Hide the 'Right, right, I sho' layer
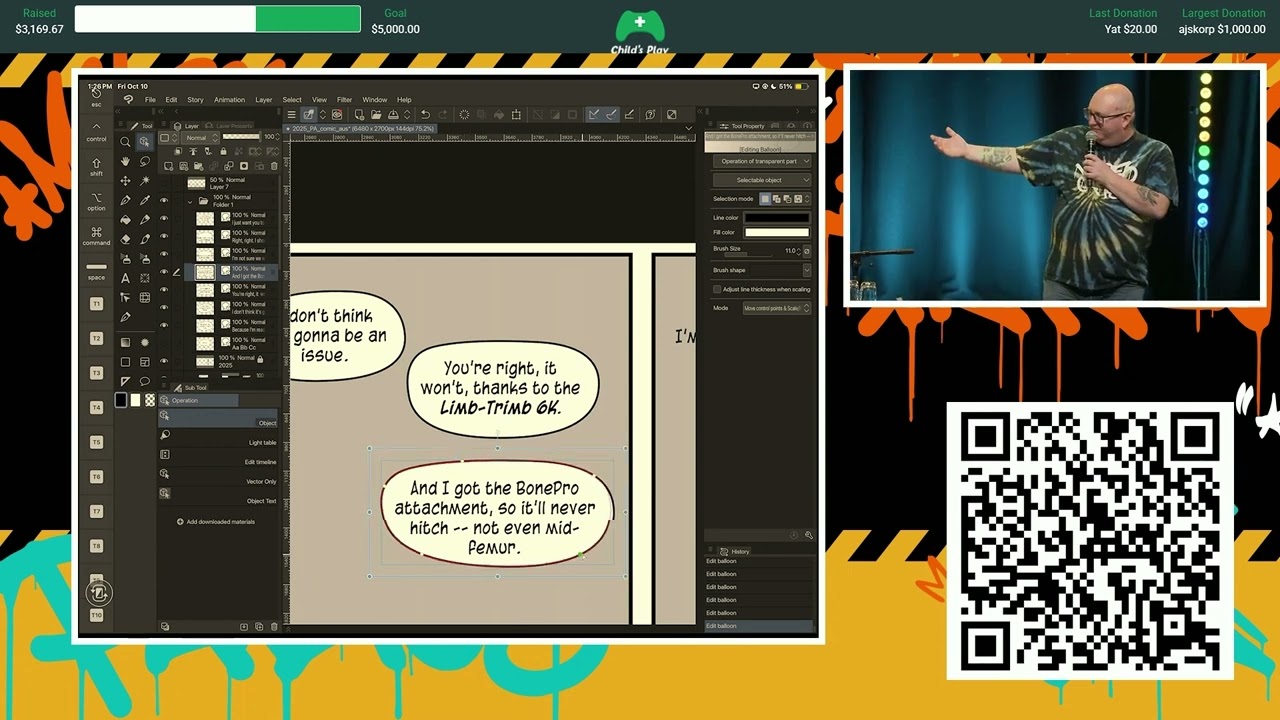 [164, 236]
